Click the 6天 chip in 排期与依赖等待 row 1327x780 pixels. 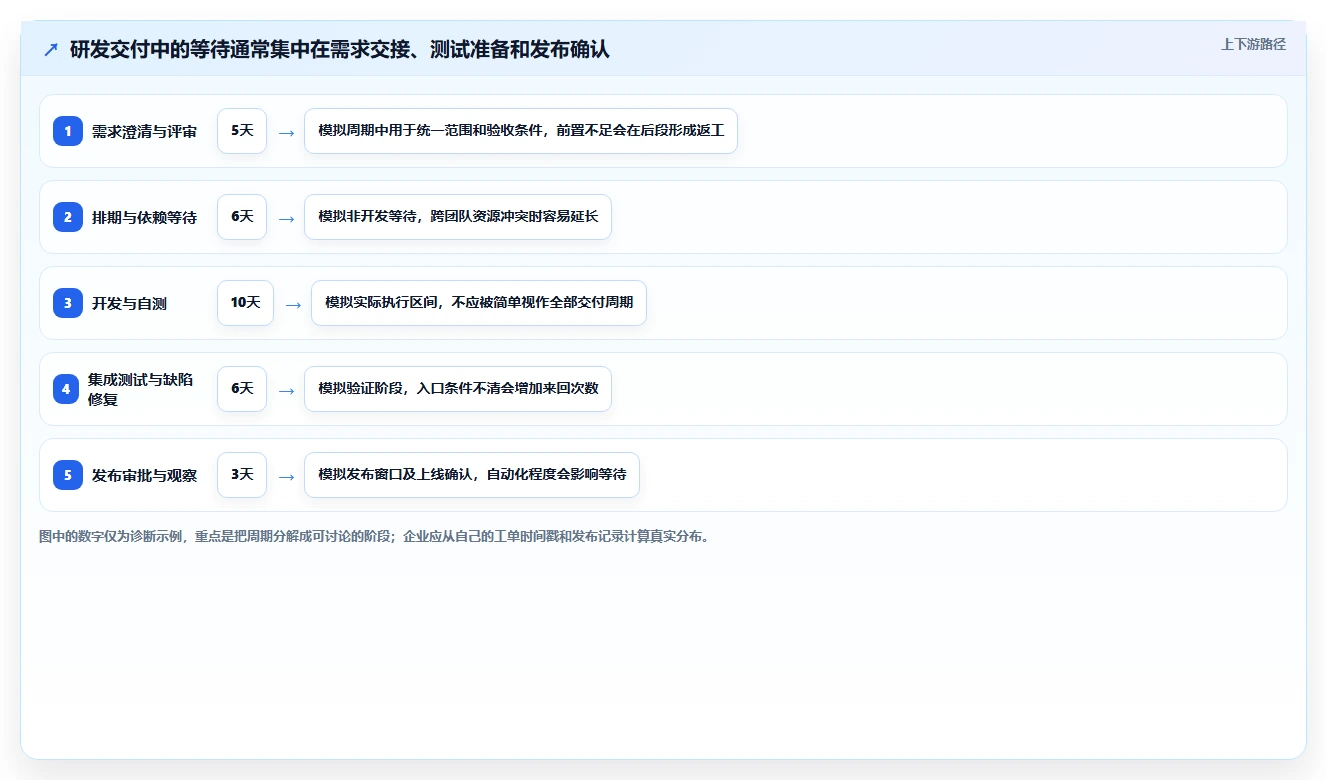tap(242, 217)
